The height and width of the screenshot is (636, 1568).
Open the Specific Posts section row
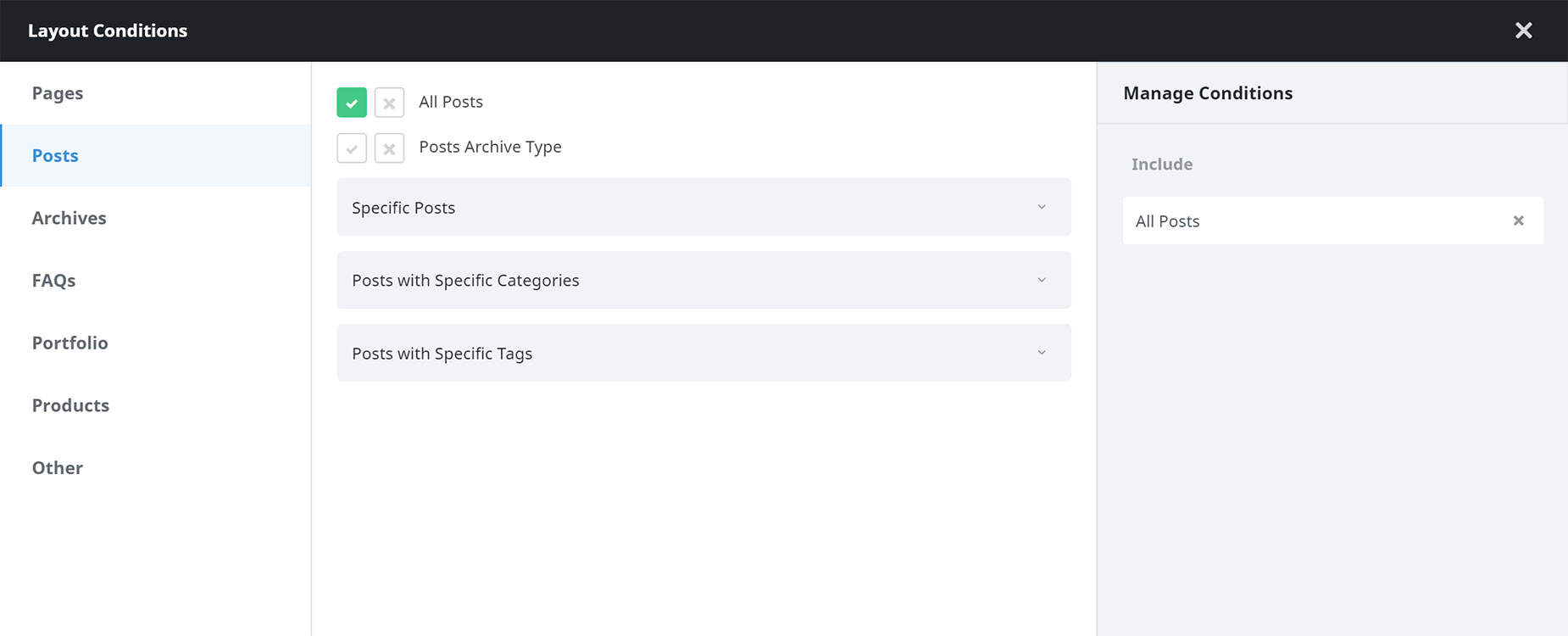(703, 207)
